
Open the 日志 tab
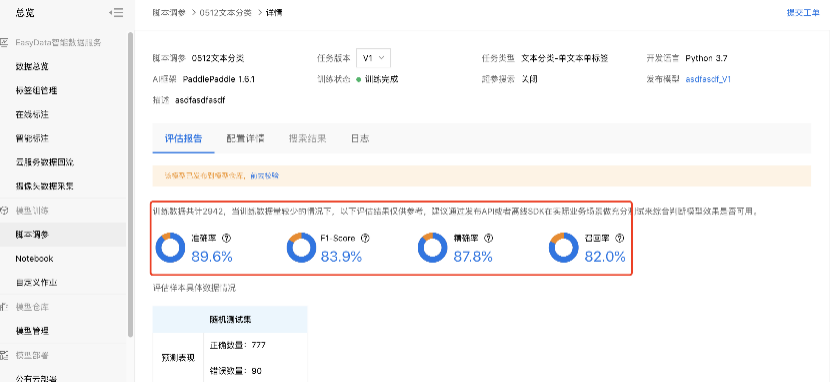click(360, 139)
